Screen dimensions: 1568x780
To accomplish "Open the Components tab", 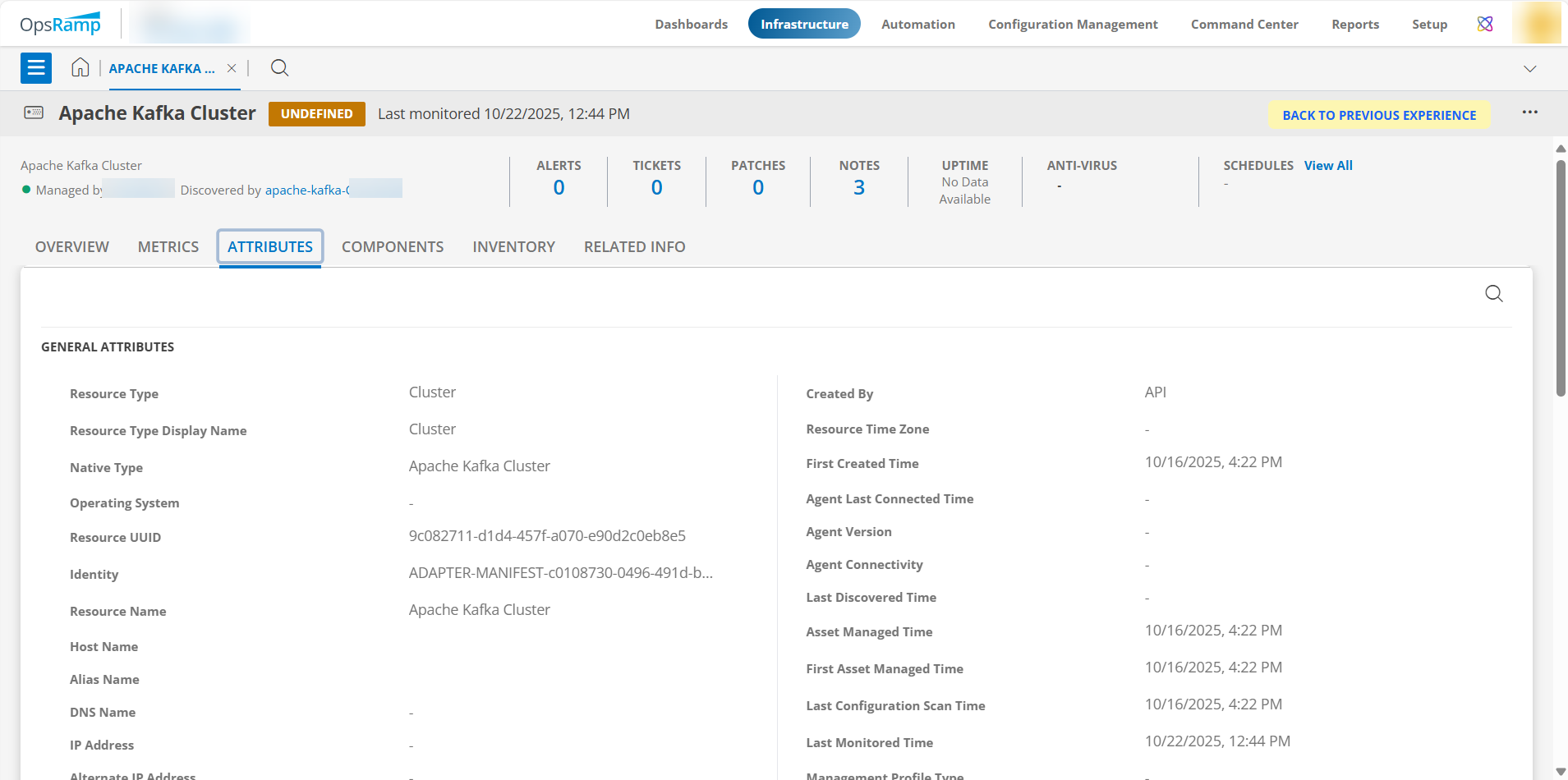I will (393, 247).
